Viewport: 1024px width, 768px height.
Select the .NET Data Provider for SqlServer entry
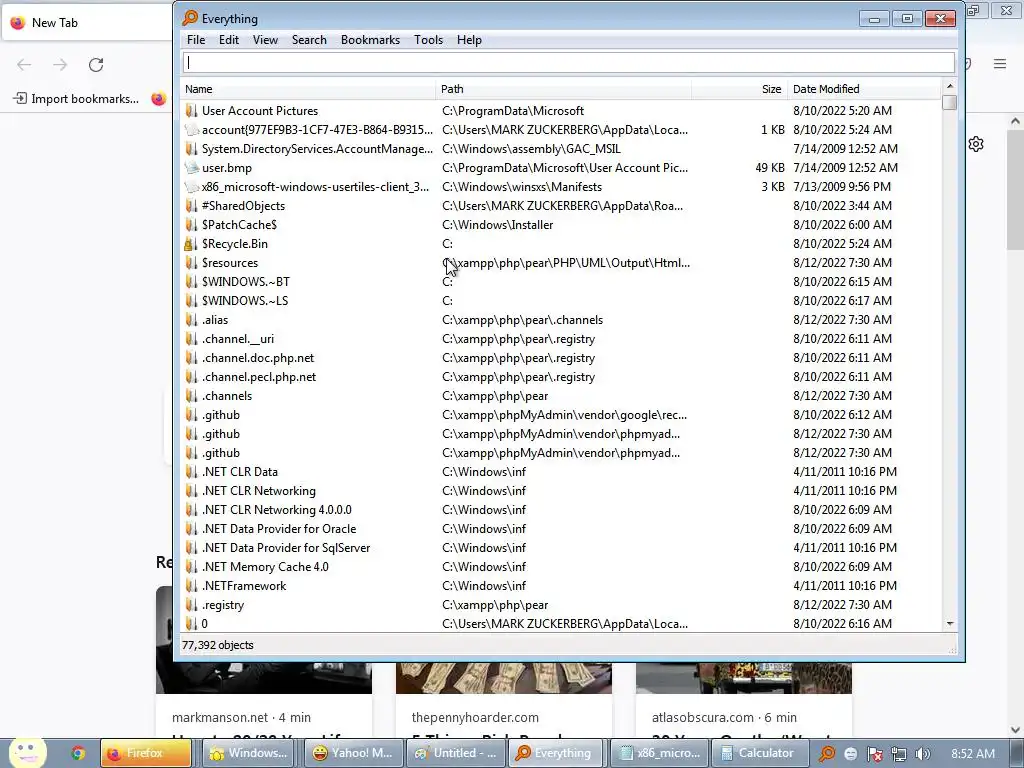(286, 548)
